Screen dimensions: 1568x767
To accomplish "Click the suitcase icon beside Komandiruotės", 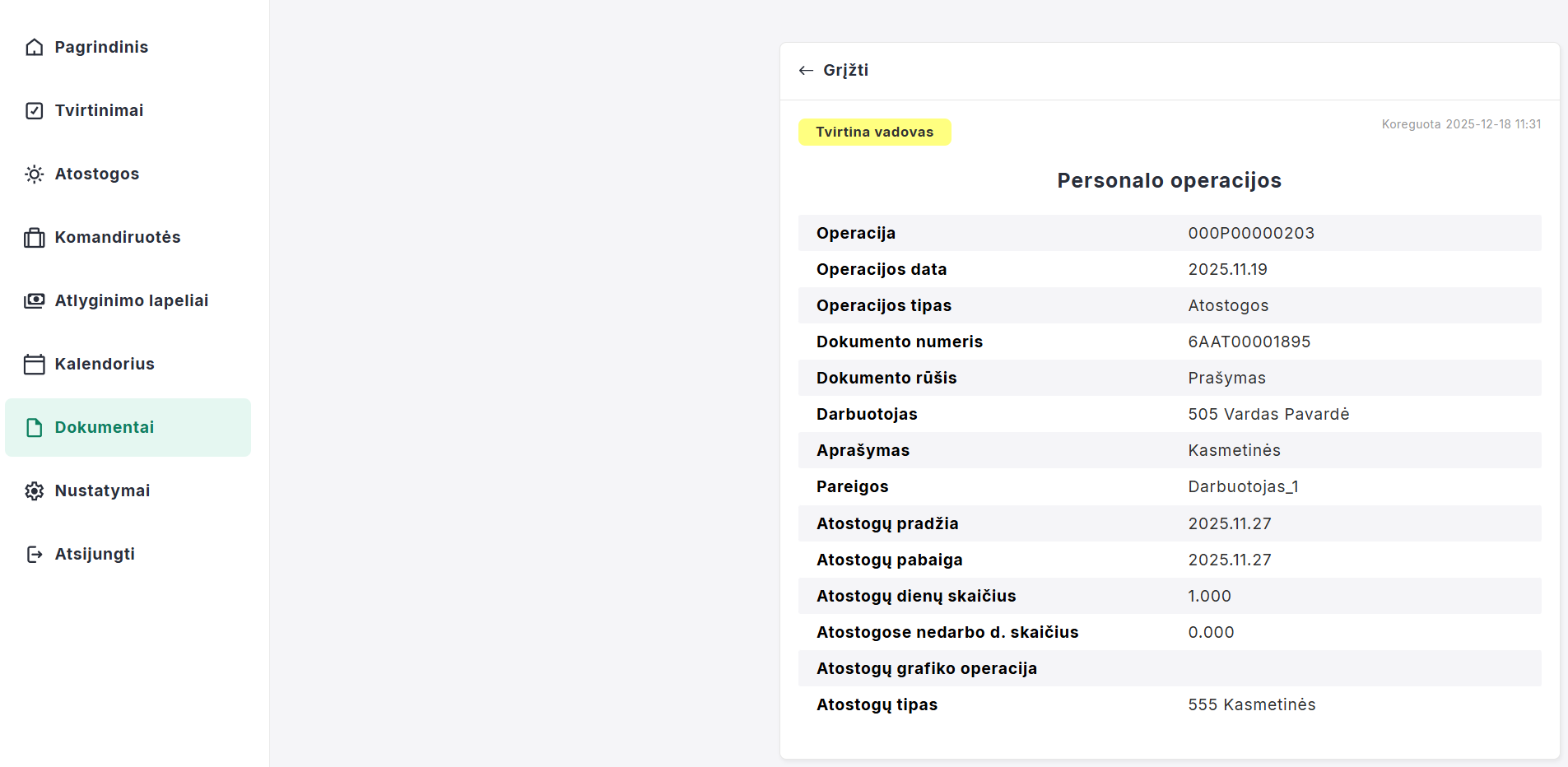I will 34,238.
